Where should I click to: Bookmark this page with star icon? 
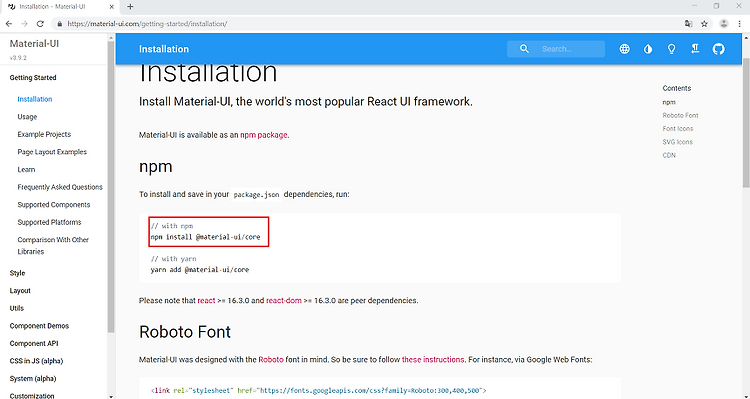[704, 23]
